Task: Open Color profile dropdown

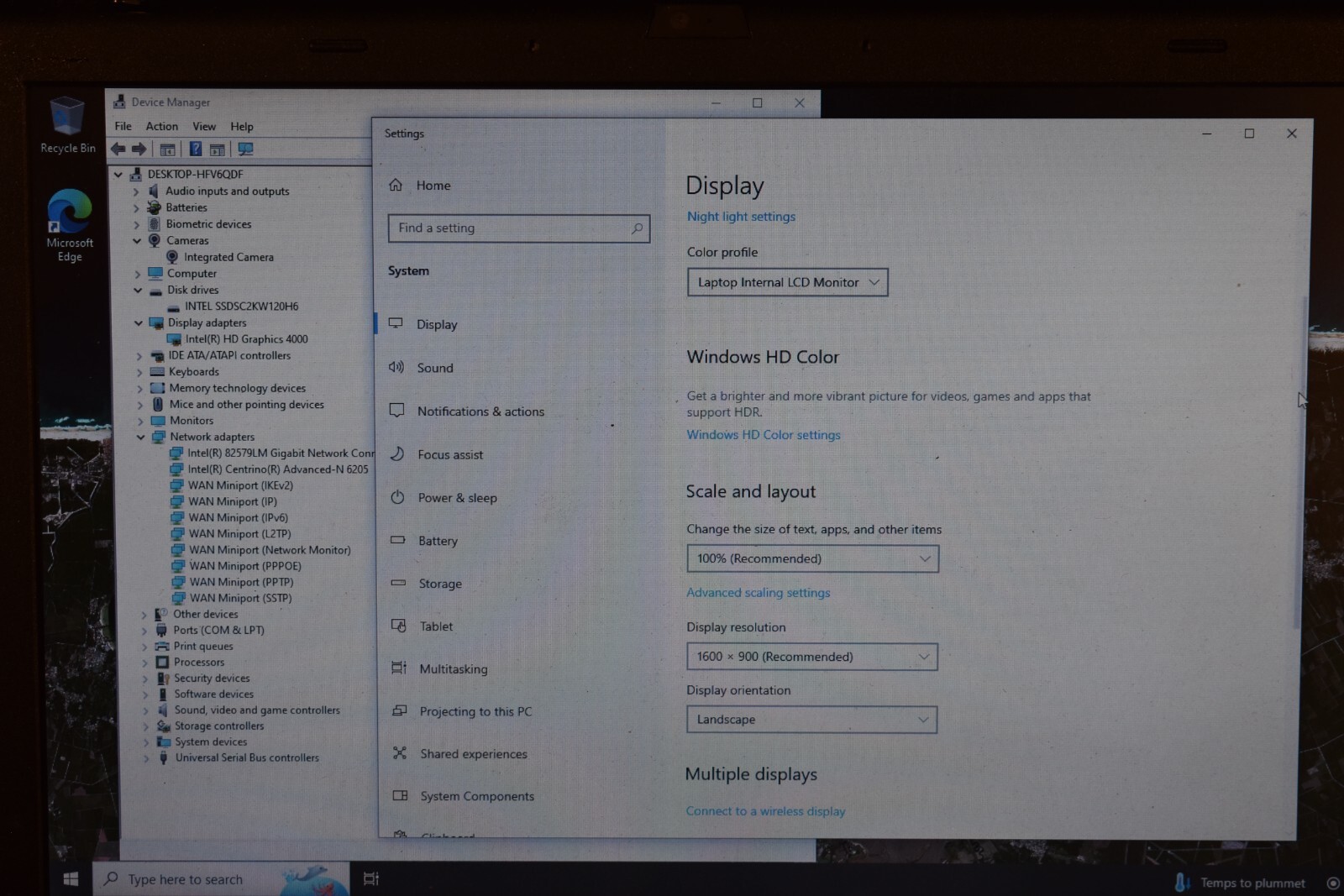Action: [x=787, y=282]
